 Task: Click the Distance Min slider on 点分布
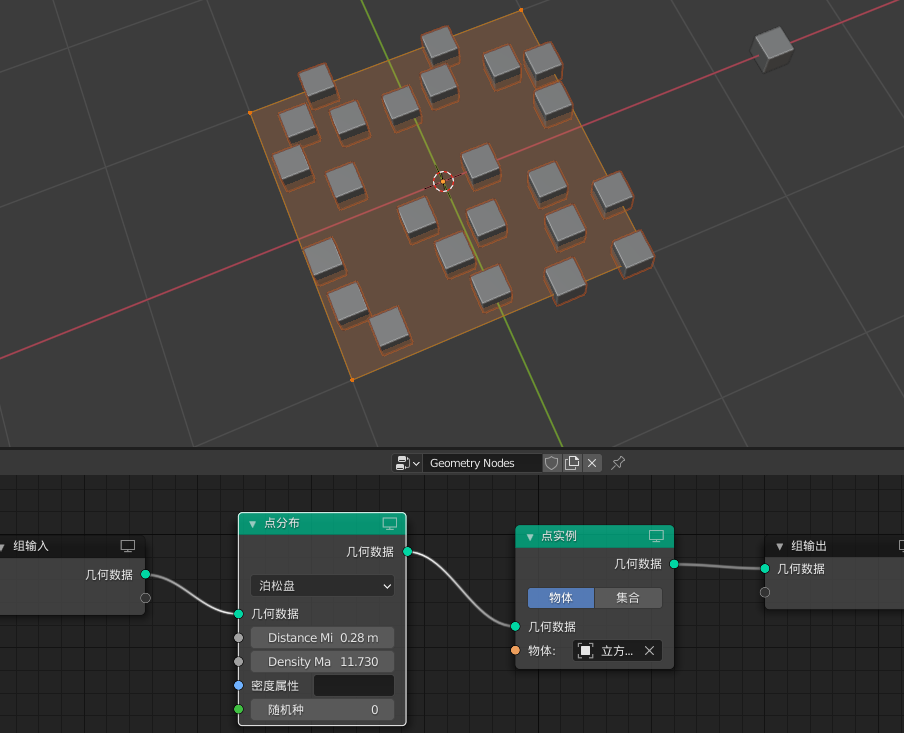pos(322,637)
